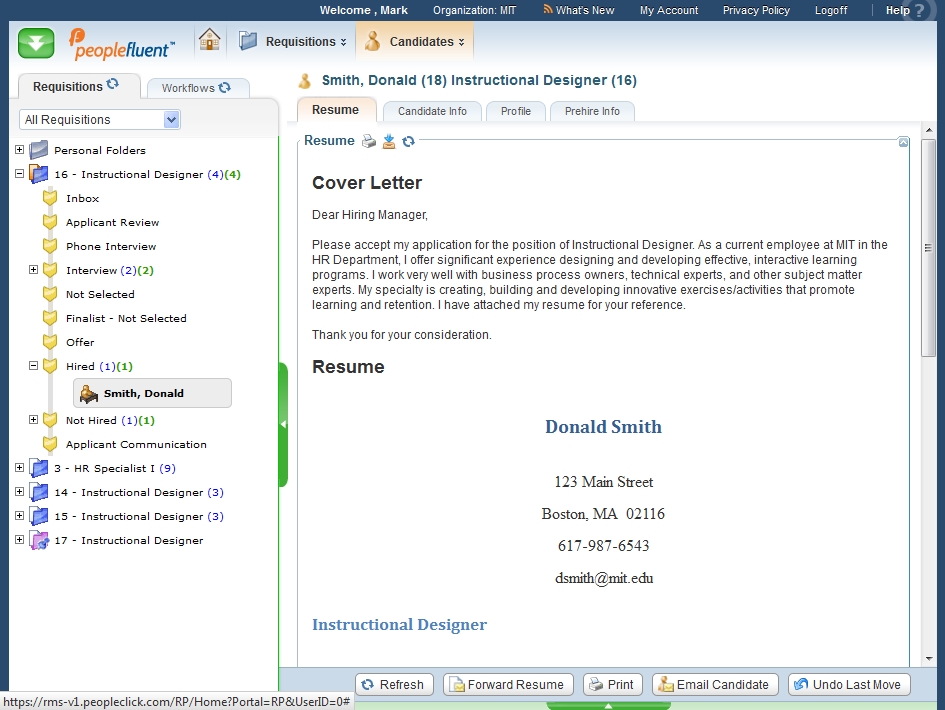This screenshot has width=945, height=710.
Task: Print resume using the small printer icon
Action: 369,141
